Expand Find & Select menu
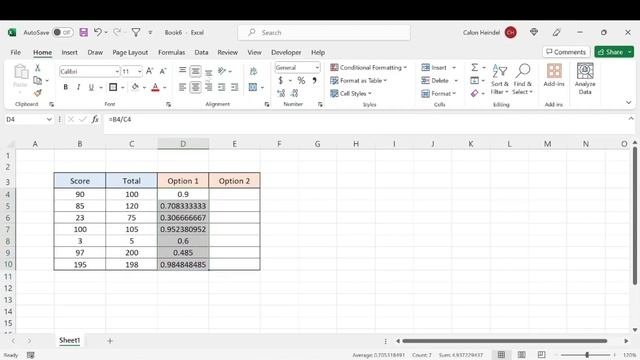Viewport: 640px width, 360px height. point(522,79)
